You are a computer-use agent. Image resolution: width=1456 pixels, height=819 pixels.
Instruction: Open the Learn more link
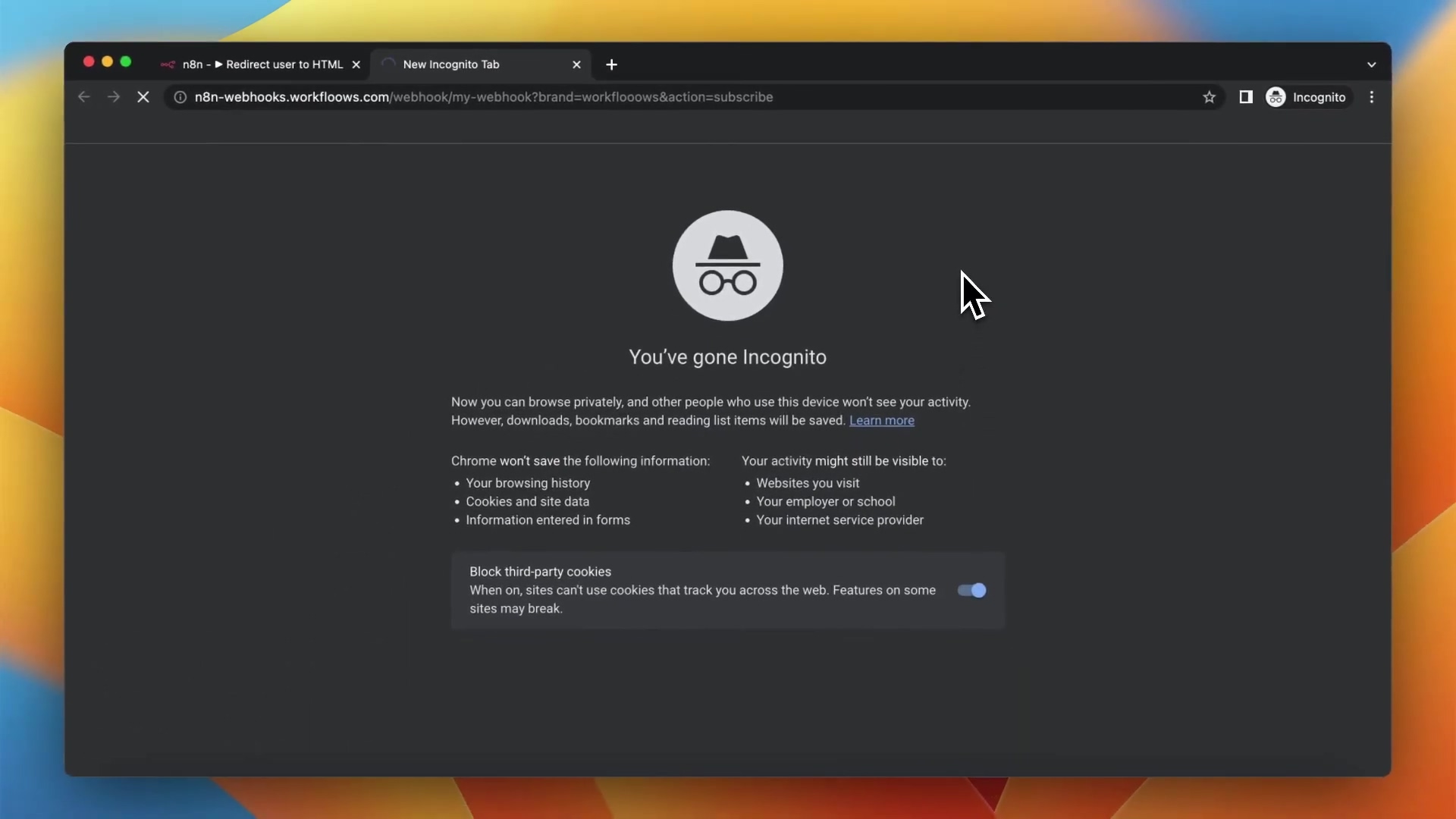tap(882, 421)
